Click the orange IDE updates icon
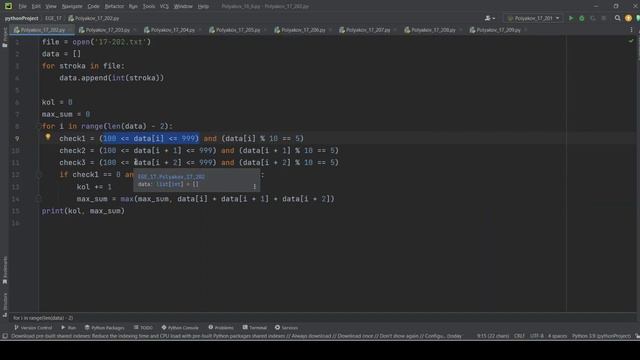 coord(628,18)
